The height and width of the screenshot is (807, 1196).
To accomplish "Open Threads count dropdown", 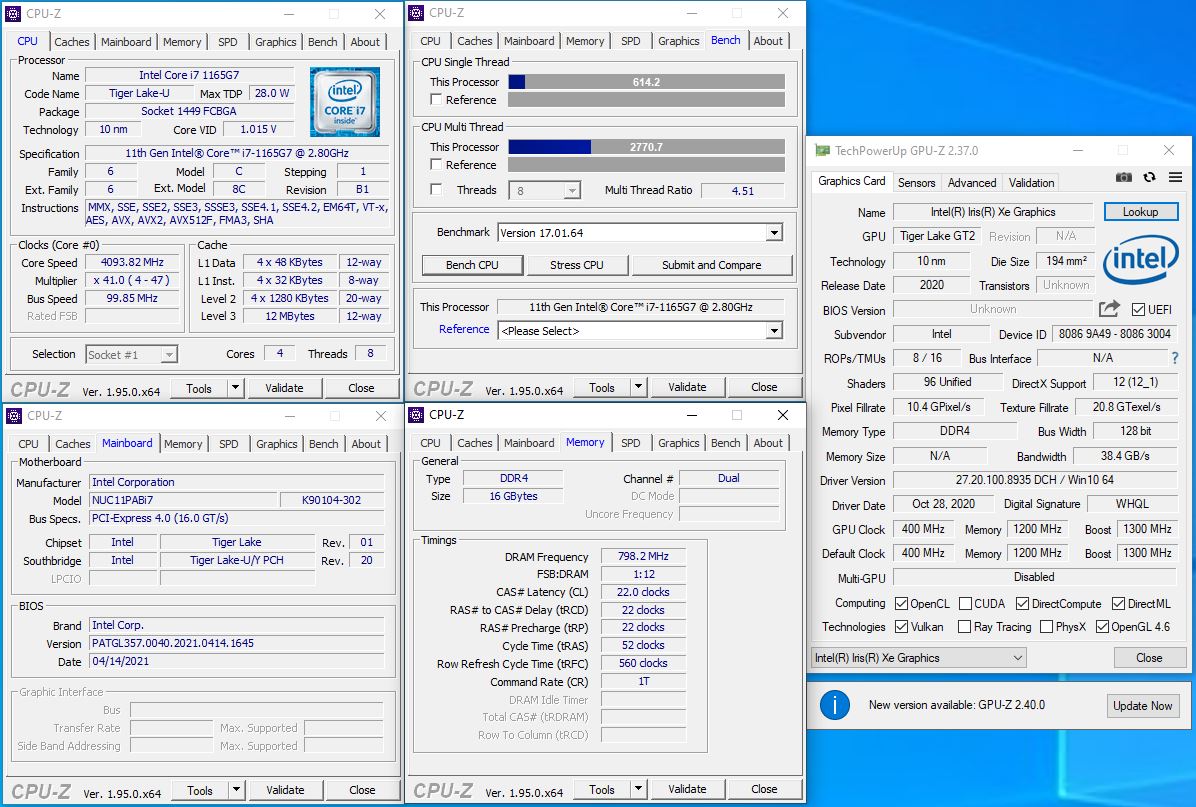I will tap(572, 191).
